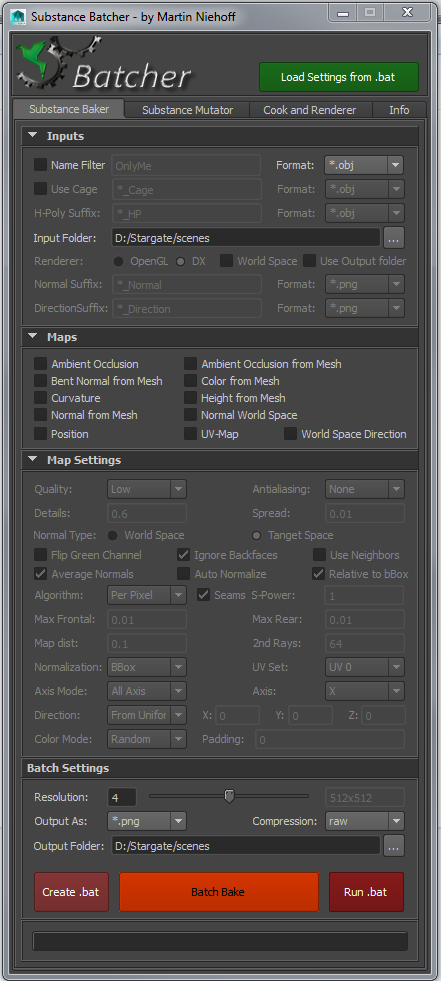Toggle the World Space Direction checkbox
Image resolution: width=441 pixels, height=981 pixels.
tap(290, 434)
